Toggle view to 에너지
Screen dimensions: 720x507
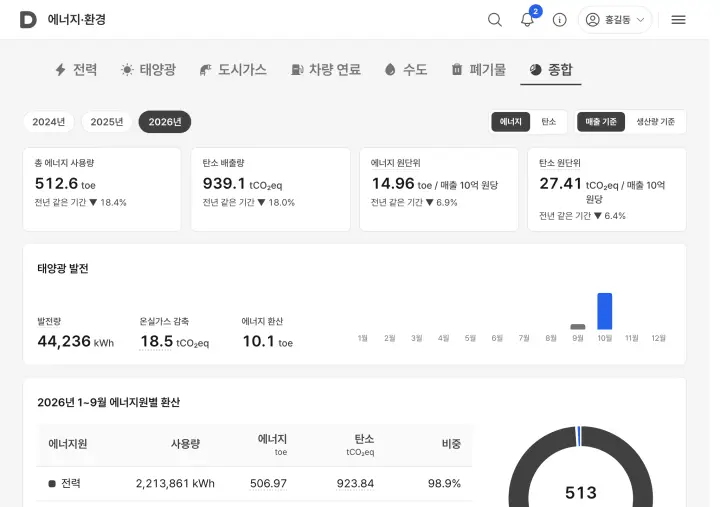point(511,122)
